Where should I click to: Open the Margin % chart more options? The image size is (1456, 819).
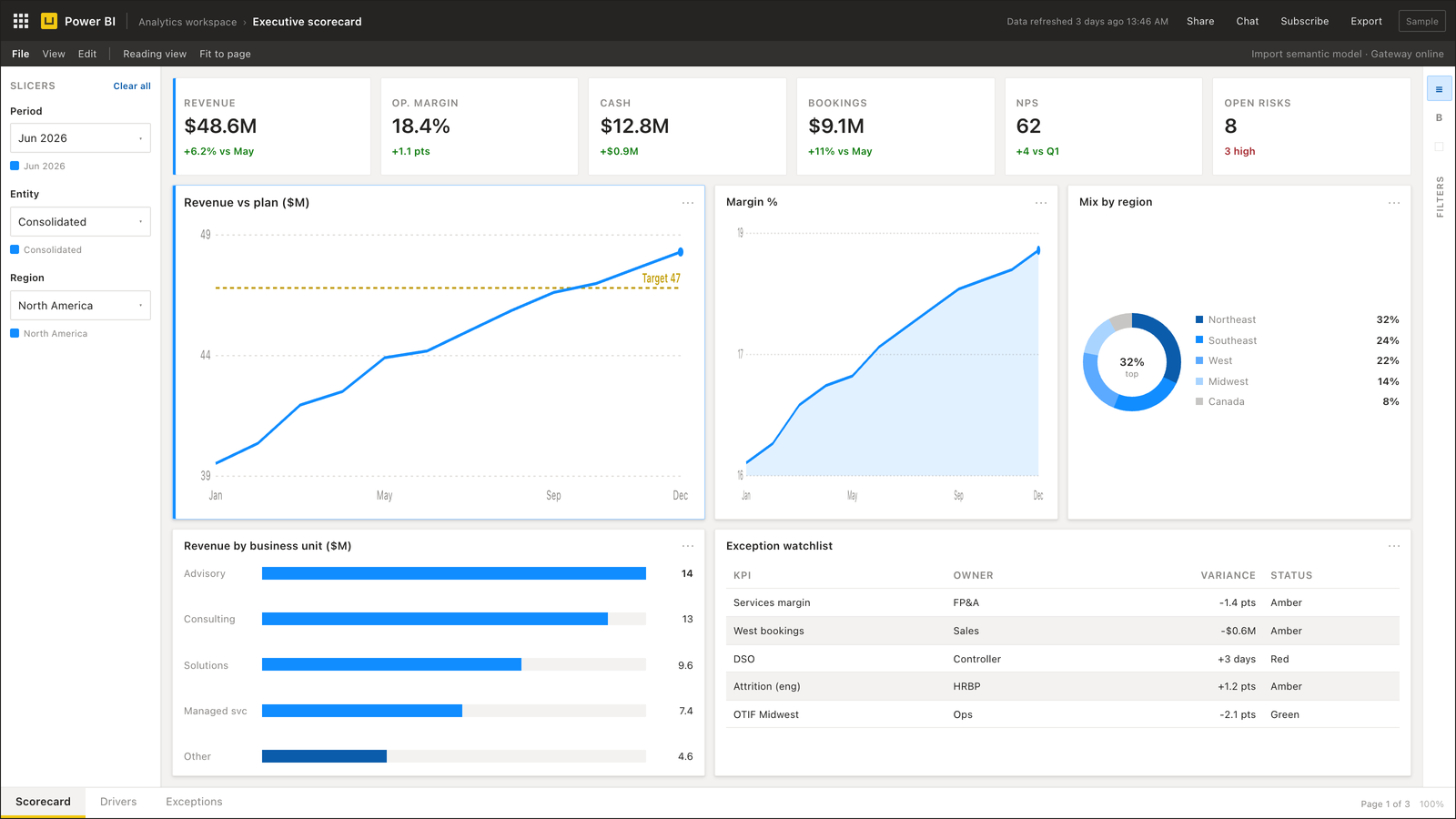tap(1041, 203)
